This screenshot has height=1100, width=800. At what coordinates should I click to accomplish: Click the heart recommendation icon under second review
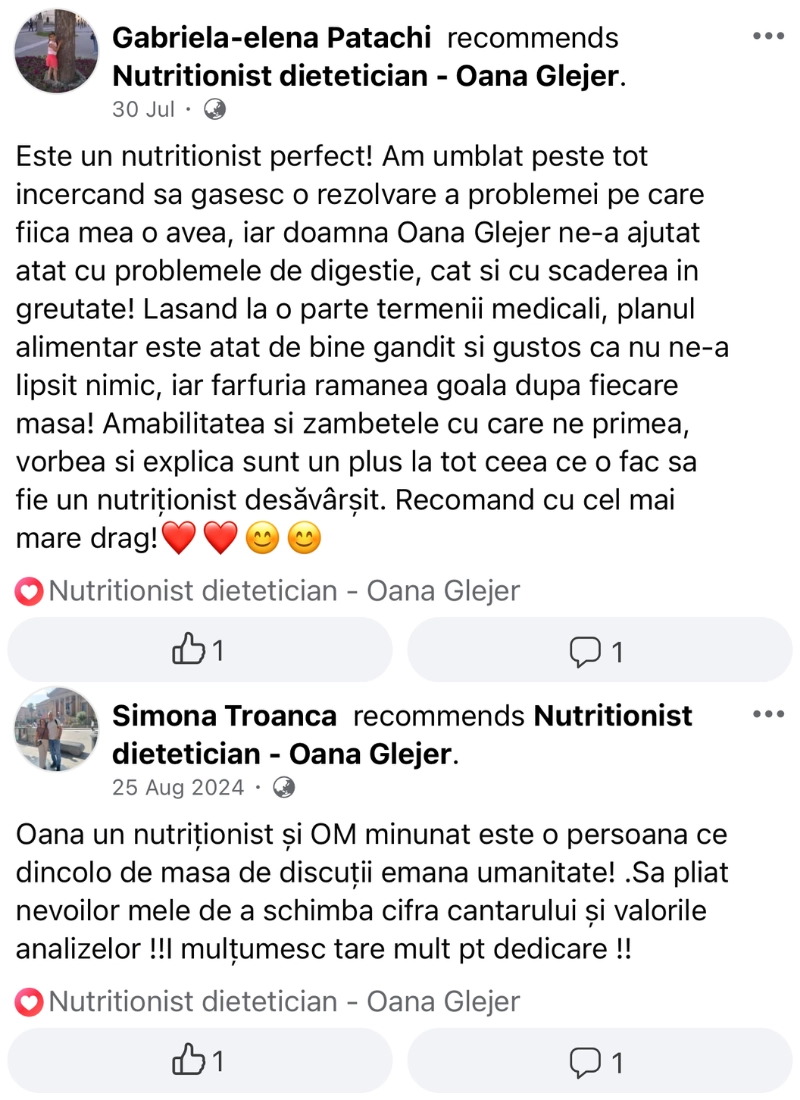[30, 1001]
